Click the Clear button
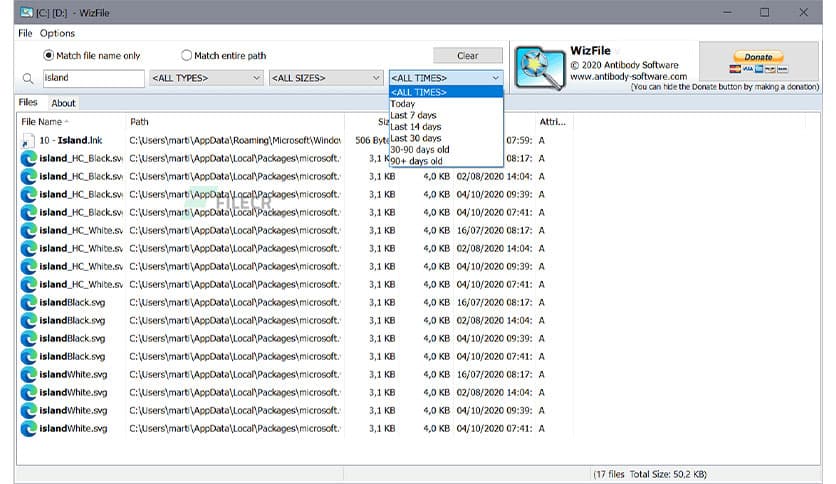 click(x=468, y=55)
